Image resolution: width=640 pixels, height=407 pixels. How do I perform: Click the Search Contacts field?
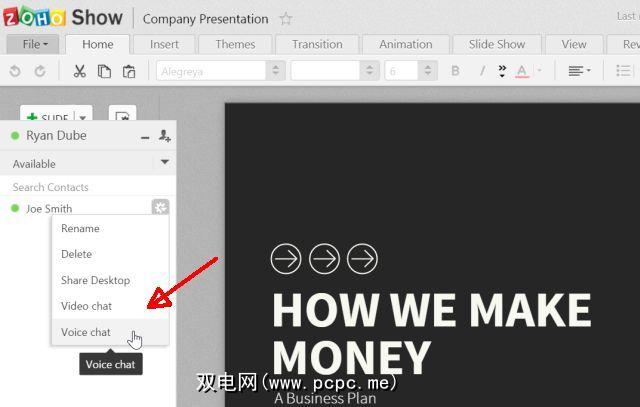tap(88, 187)
